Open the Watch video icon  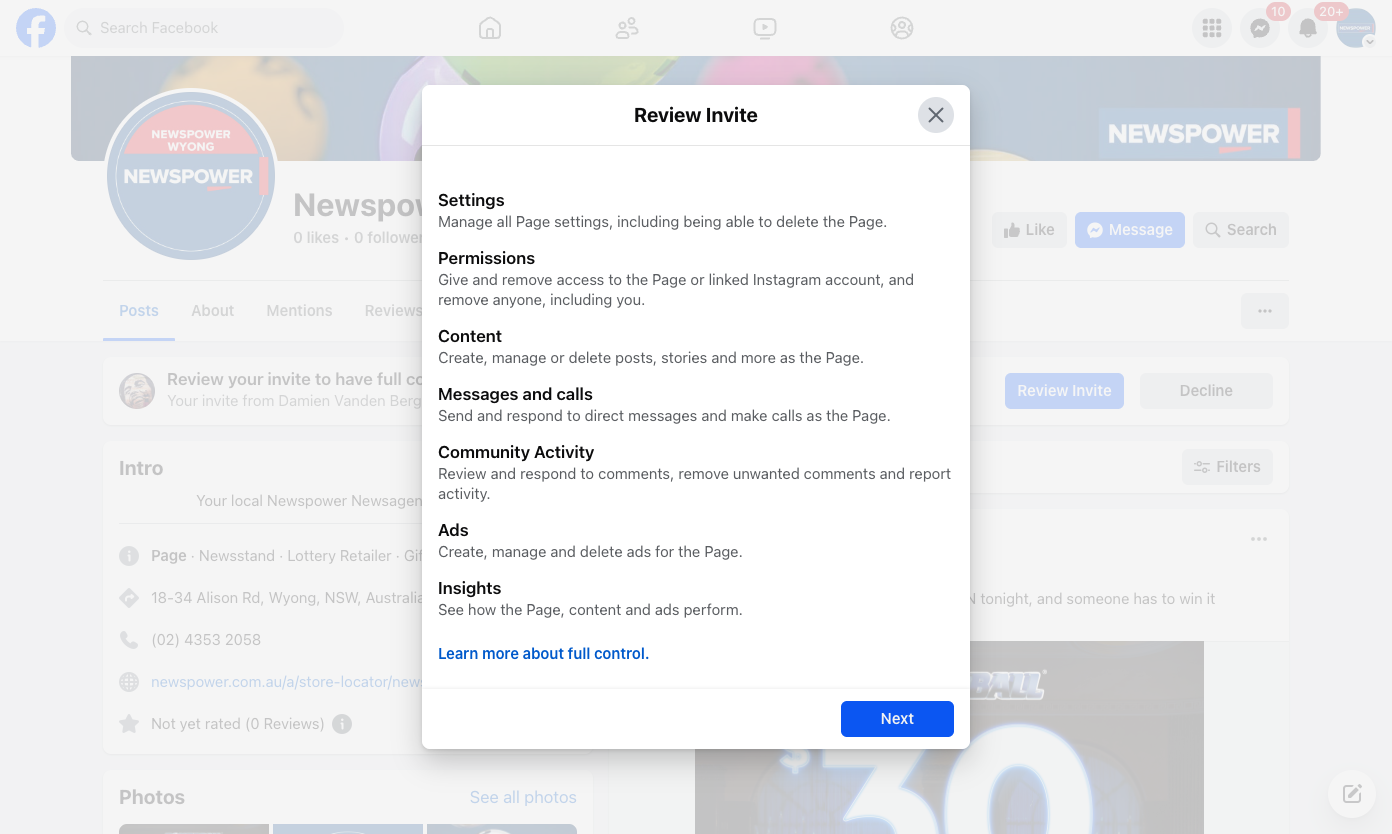pos(765,28)
